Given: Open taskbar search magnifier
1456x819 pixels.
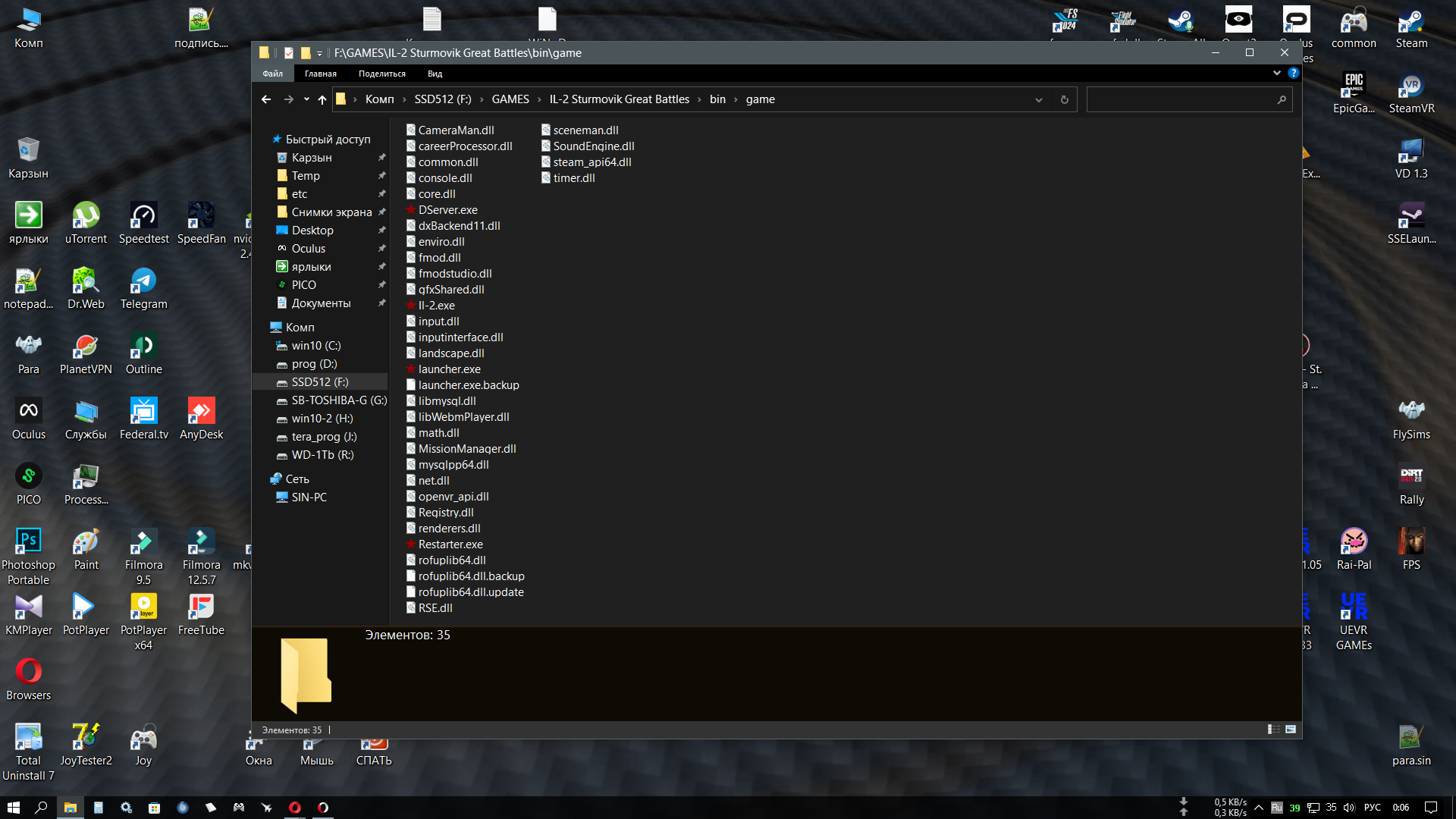Looking at the screenshot, I should (41, 808).
